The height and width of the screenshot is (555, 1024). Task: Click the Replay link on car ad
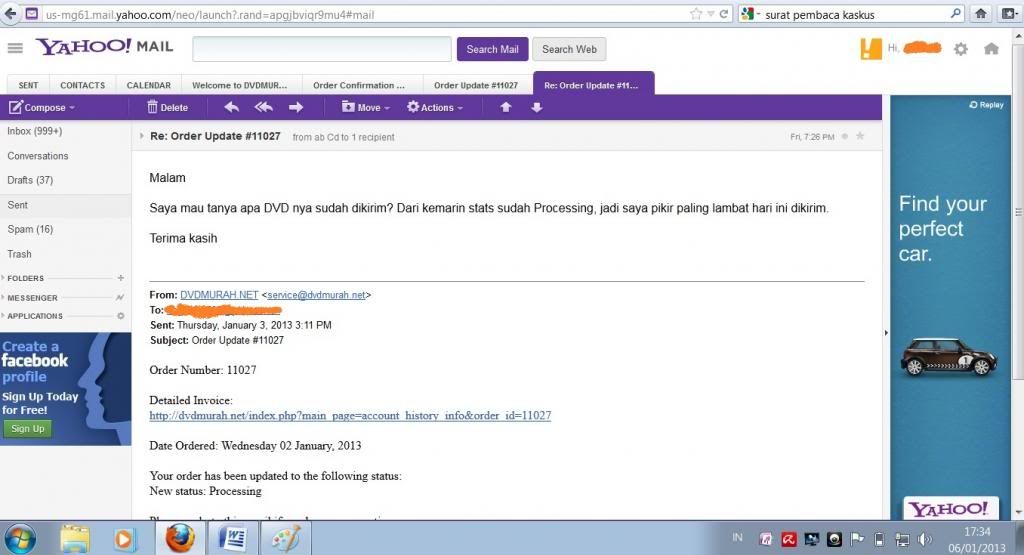987,104
